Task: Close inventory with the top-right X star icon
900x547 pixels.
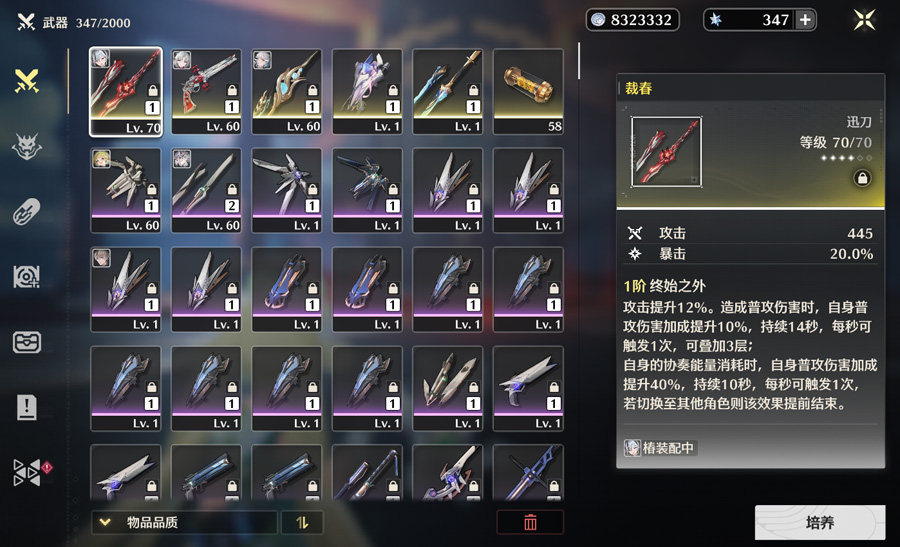Action: tap(864, 20)
